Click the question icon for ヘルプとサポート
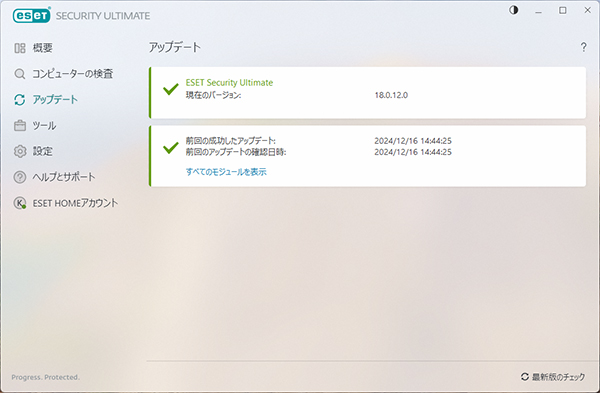The height and width of the screenshot is (393, 600). [20, 177]
